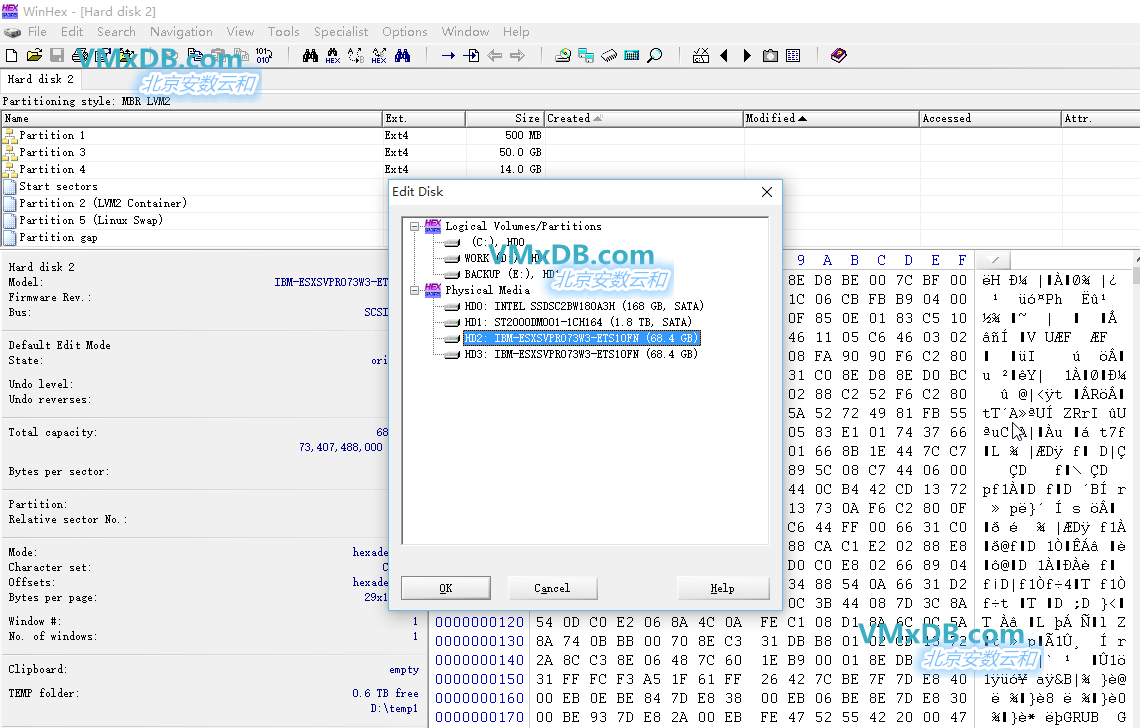Screen dimensions: 1140x728
Task: Collapse the Physical Media tree node
Action: pyautogui.click(x=414, y=290)
